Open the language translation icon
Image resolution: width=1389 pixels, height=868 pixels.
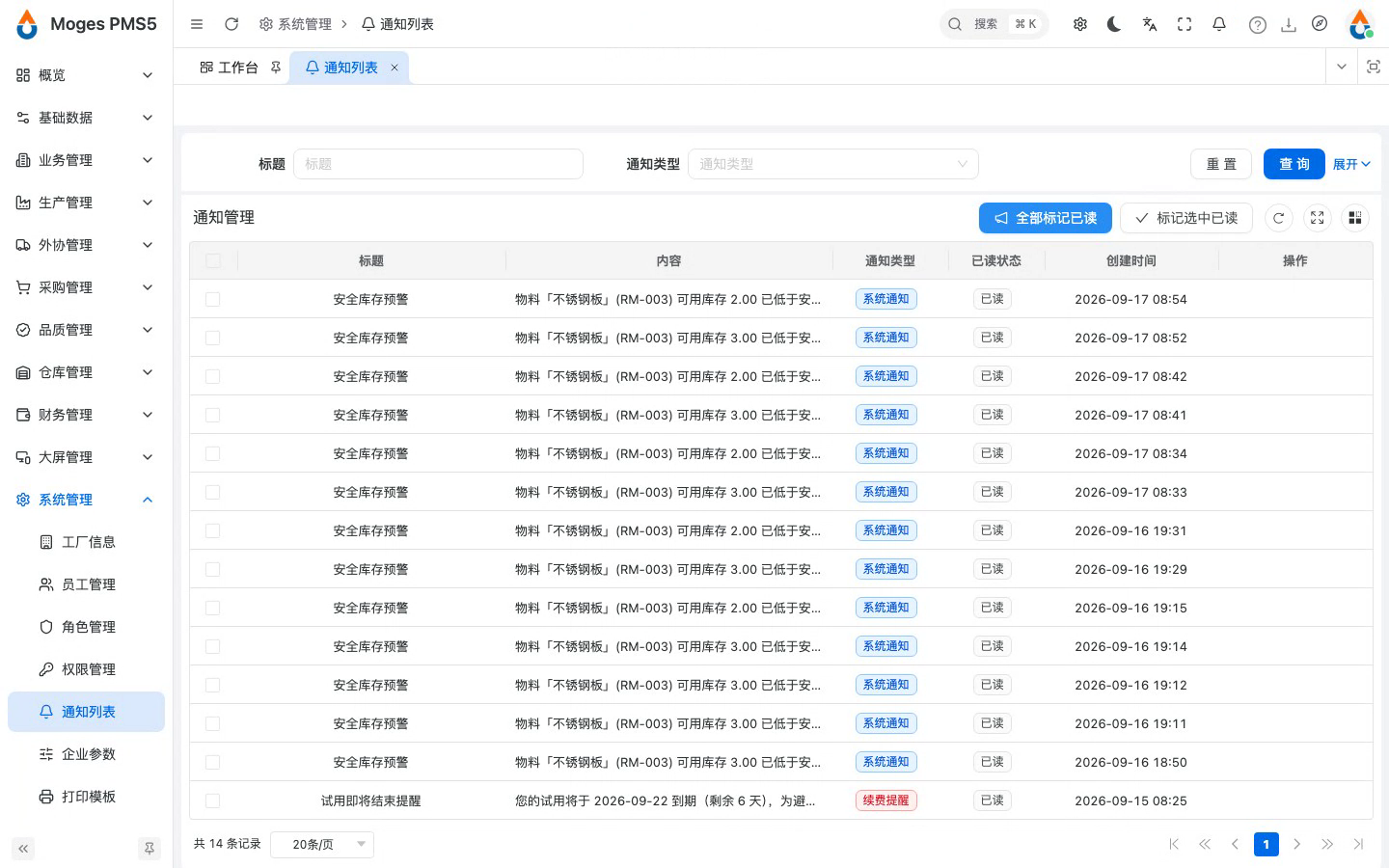(x=1150, y=24)
